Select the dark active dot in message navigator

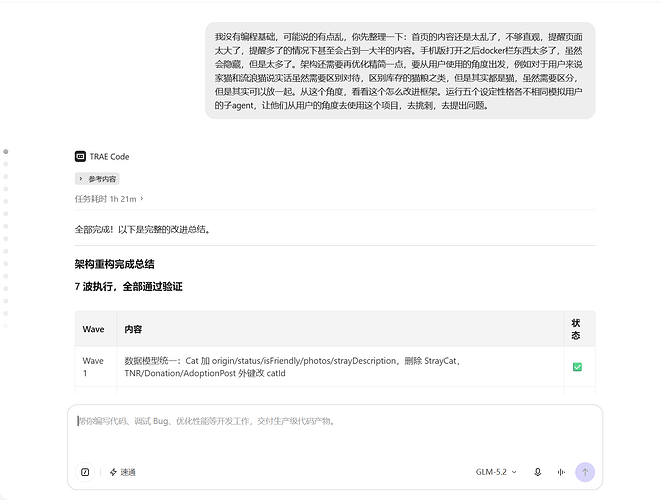[6, 151]
